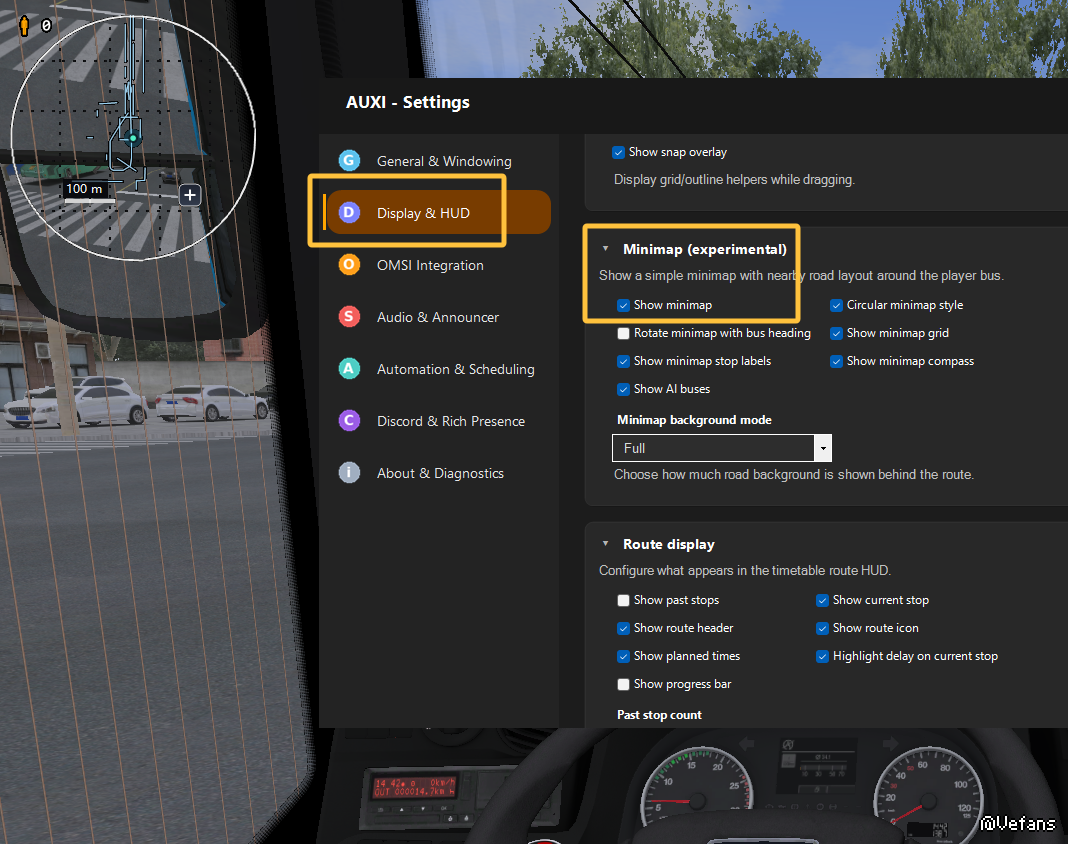The width and height of the screenshot is (1068, 844).
Task: Open Minimap background mode dropdown arrow
Action: click(x=823, y=448)
